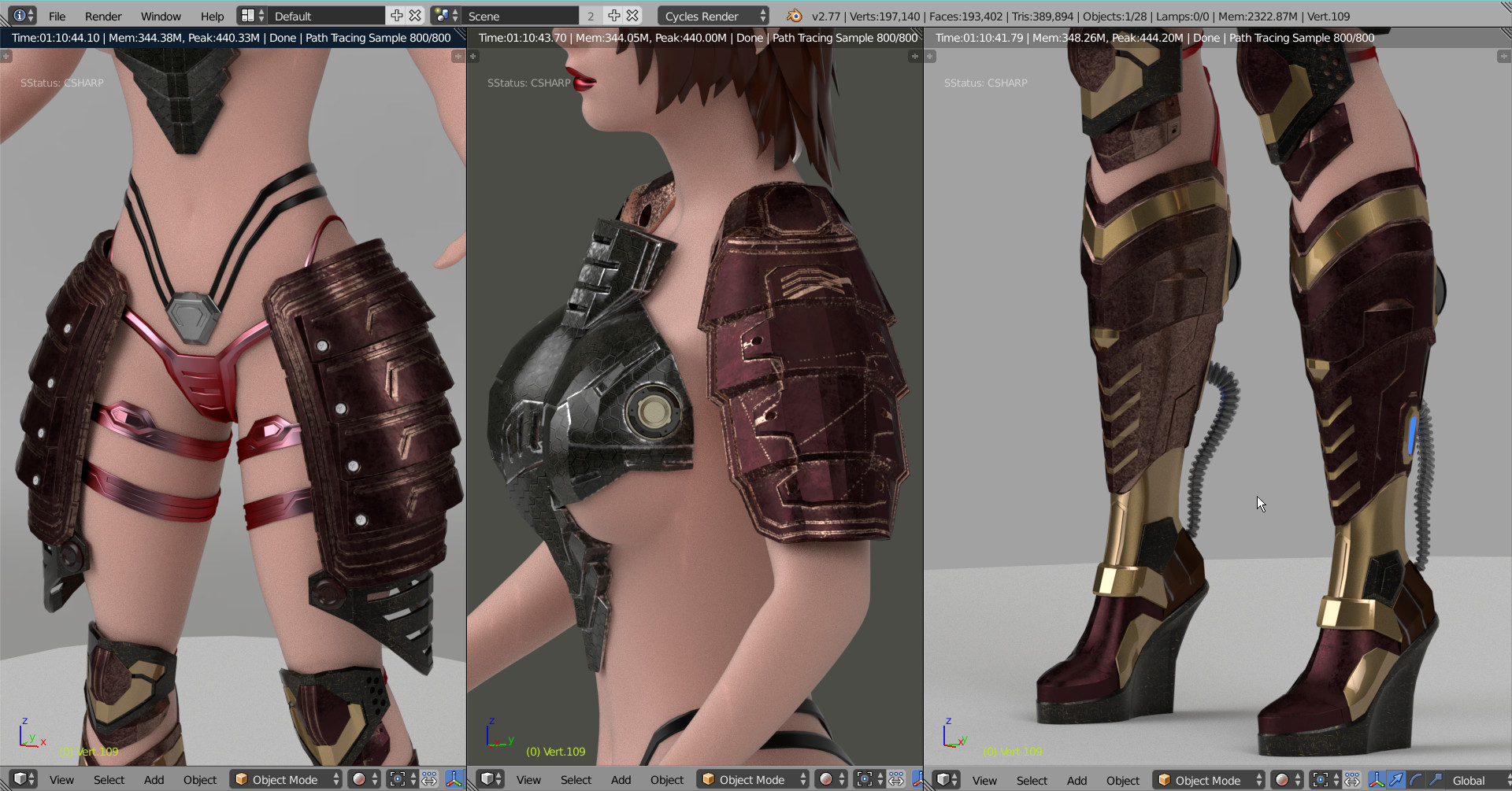This screenshot has height=791, width=1512.
Task: Open View menu in middle viewport
Action: pyautogui.click(x=528, y=779)
